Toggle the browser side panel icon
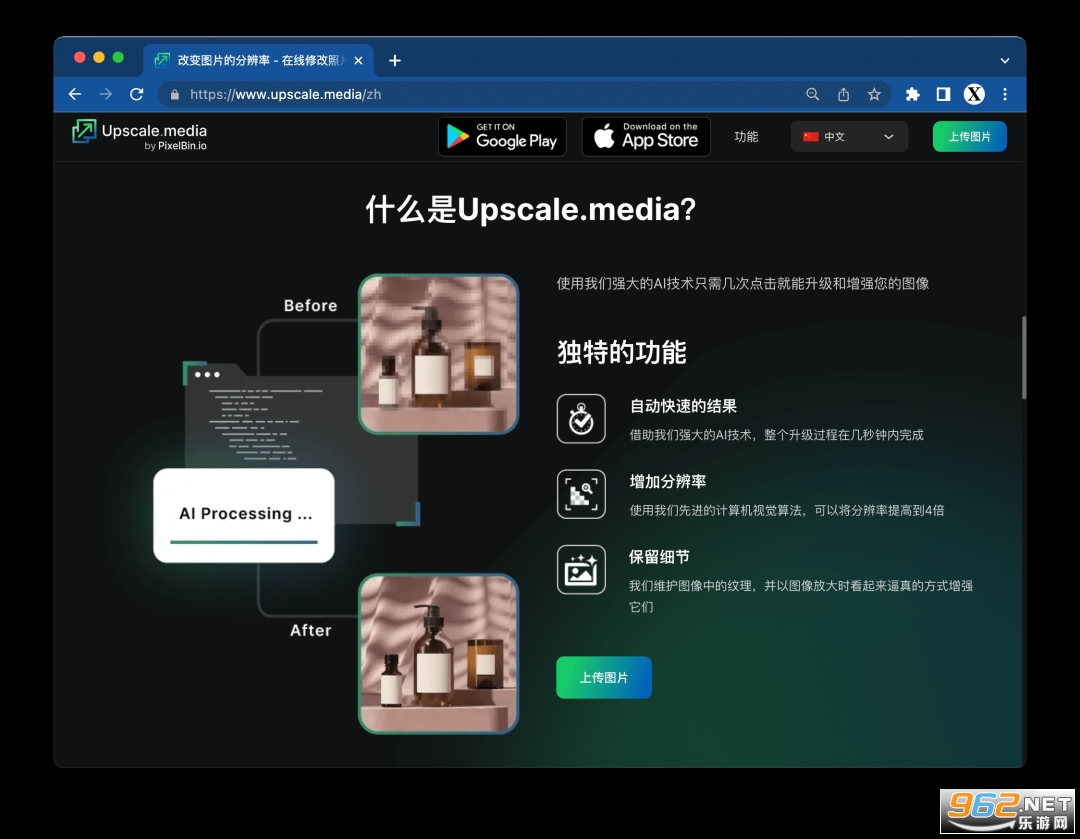1080x839 pixels. coord(943,94)
